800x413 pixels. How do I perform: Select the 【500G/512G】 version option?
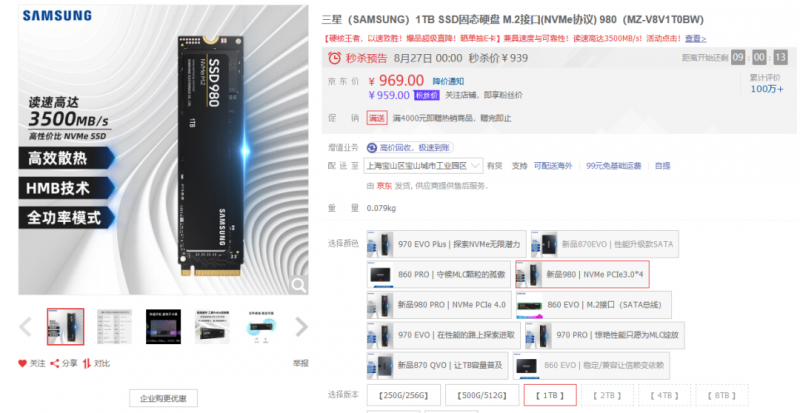click(x=482, y=395)
